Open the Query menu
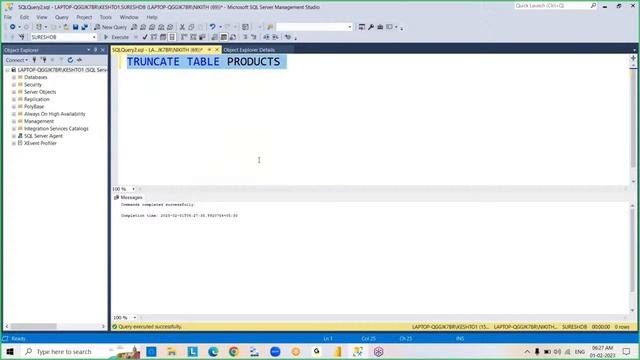Viewport: 640px width, 360px height. point(62,17)
